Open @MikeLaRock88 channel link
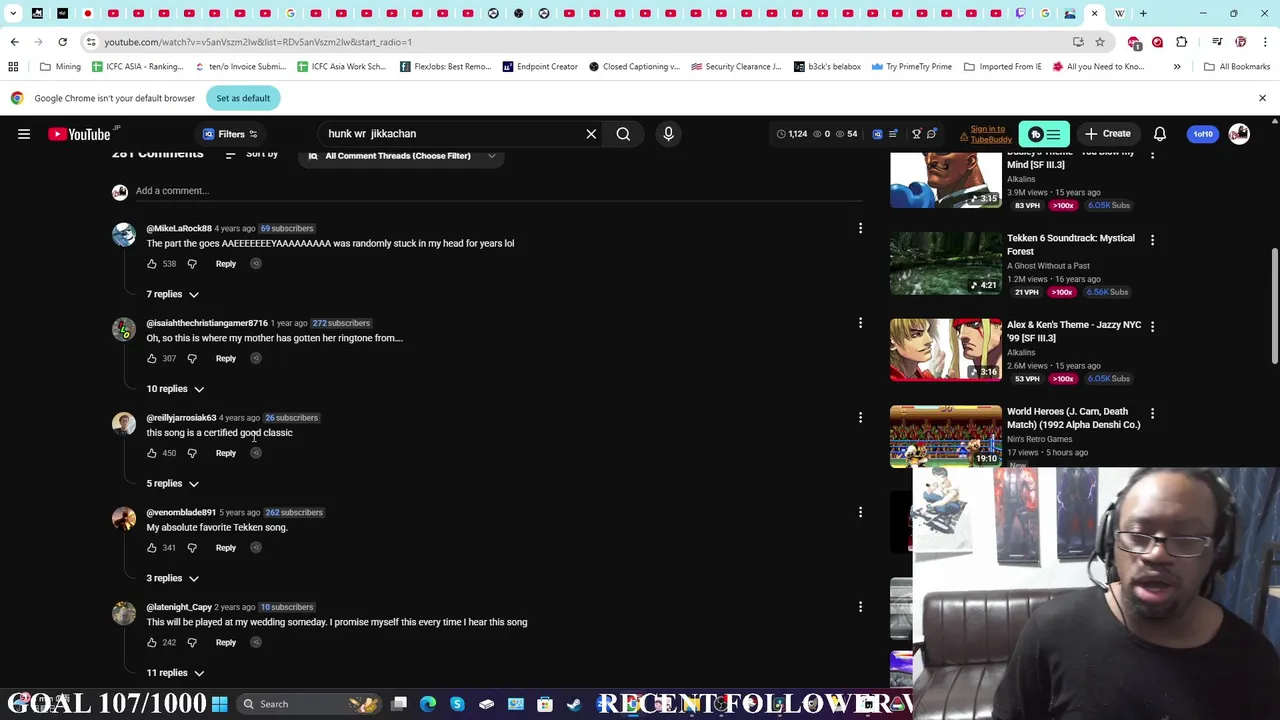The height and width of the screenshot is (720, 1280). coord(179,229)
